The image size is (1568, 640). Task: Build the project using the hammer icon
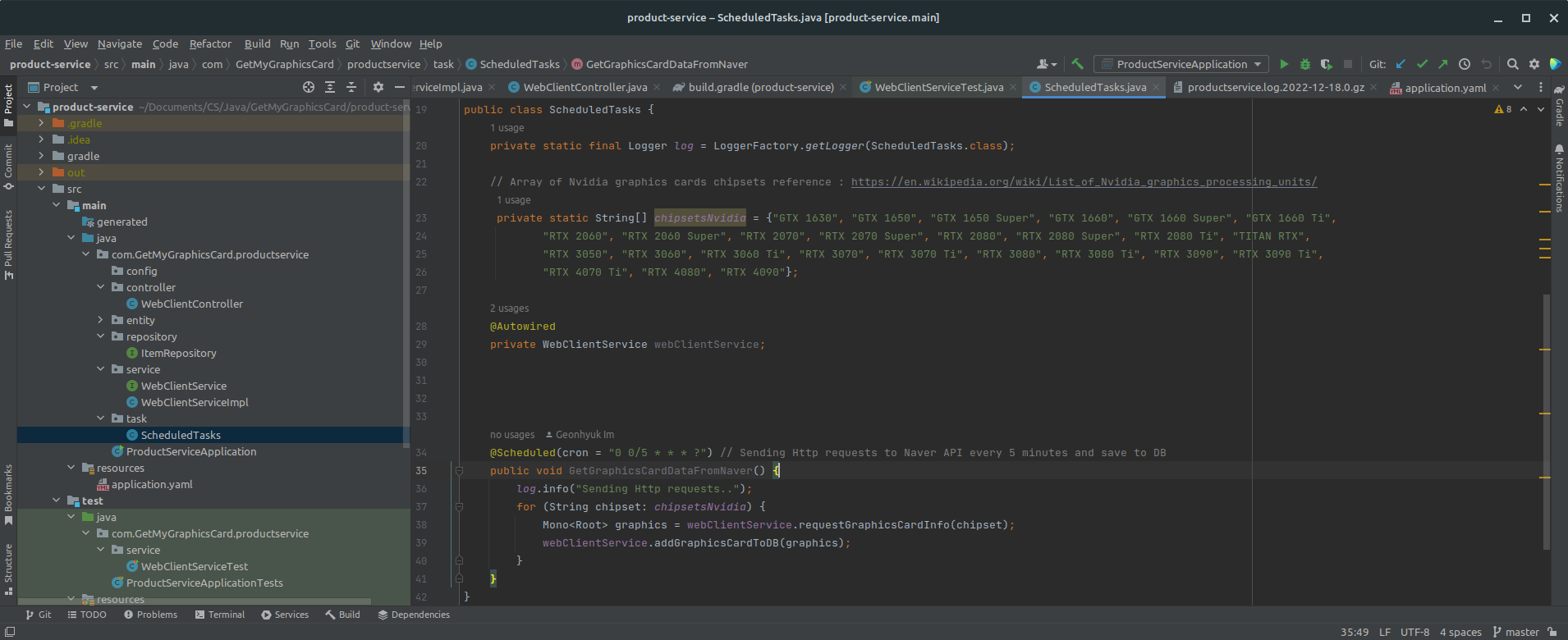1078,64
